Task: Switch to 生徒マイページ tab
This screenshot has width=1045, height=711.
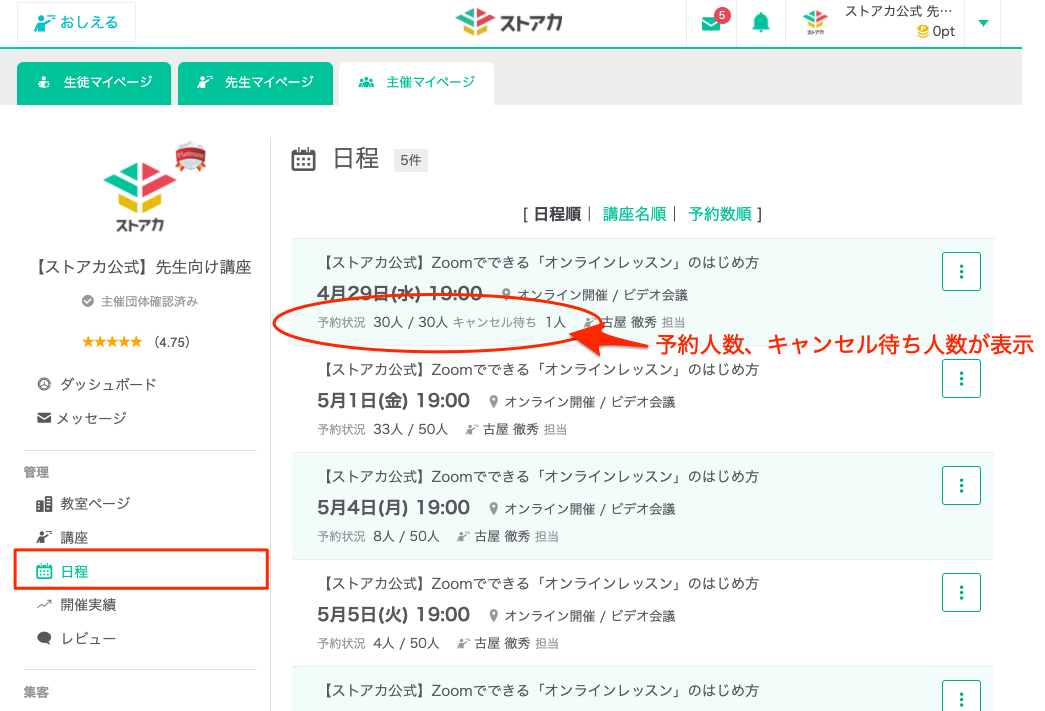Action: 94,83
